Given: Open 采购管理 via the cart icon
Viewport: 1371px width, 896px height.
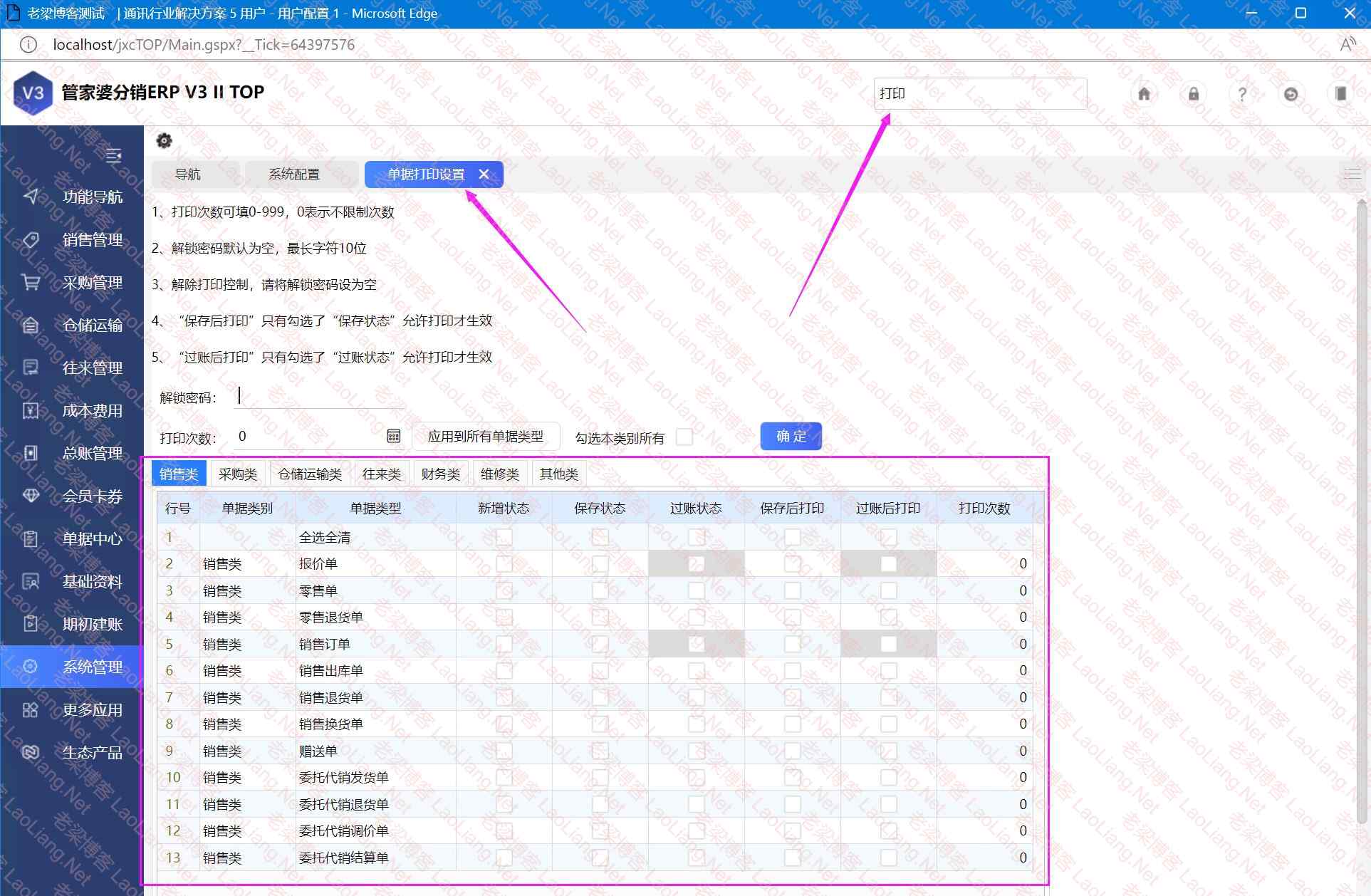Looking at the screenshot, I should pos(31,283).
